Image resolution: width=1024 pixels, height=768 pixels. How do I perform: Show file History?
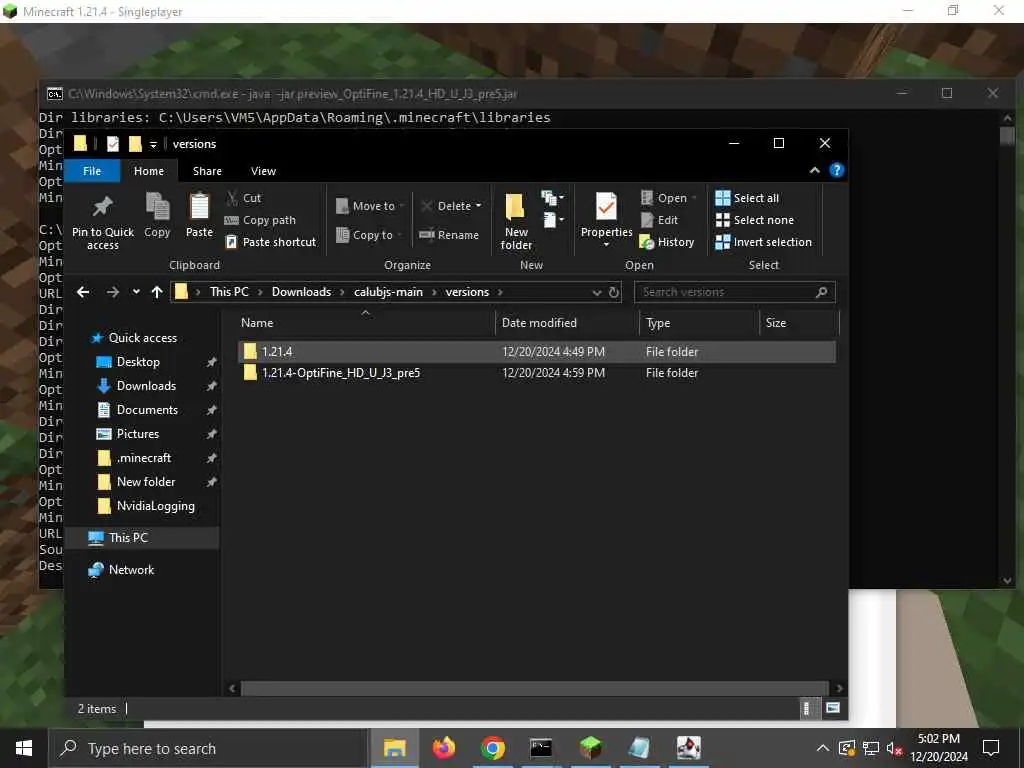pyautogui.click(x=667, y=242)
